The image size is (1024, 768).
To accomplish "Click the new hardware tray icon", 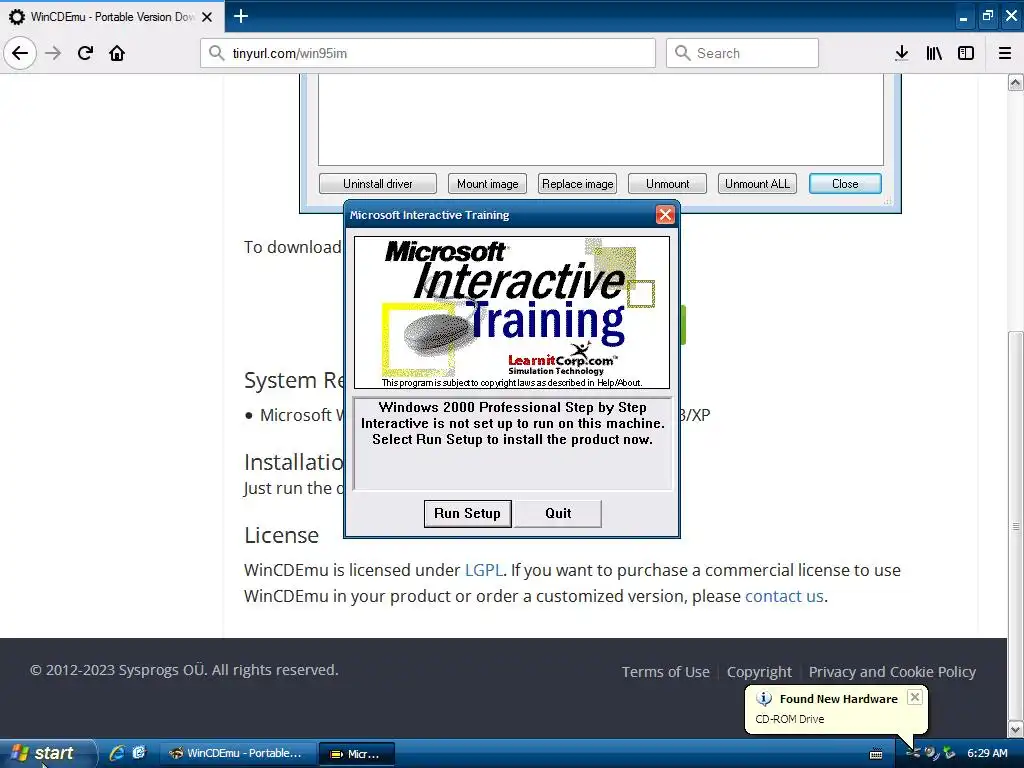I will [x=913, y=753].
